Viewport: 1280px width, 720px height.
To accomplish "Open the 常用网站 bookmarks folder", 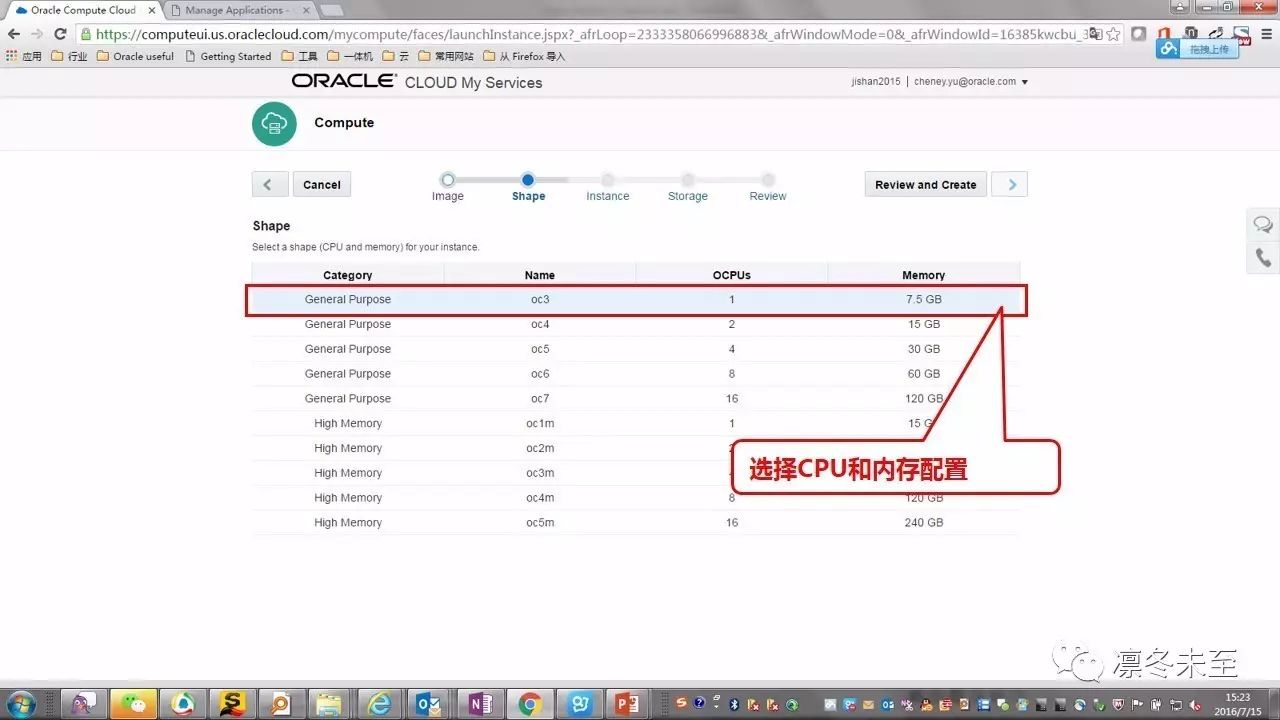I will pyautogui.click(x=446, y=57).
